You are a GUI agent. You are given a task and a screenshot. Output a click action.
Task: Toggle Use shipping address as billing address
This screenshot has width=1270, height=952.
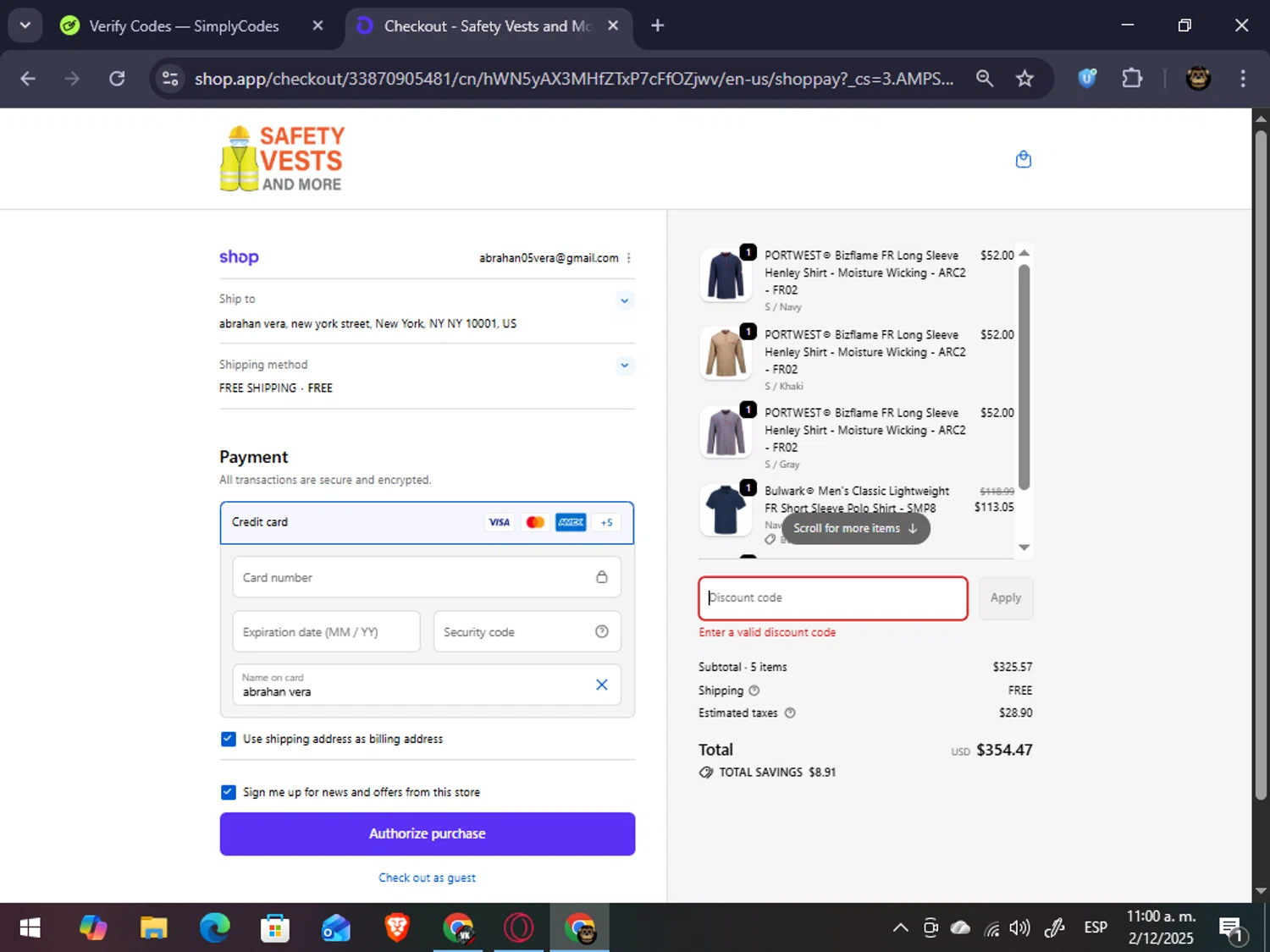228,739
